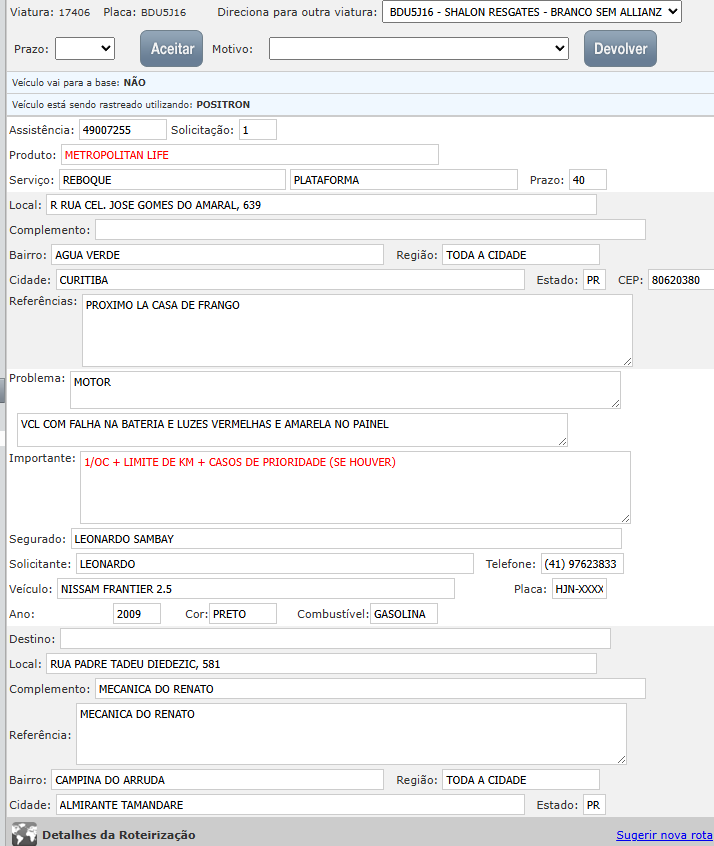The image size is (714, 846).
Task: Click the empty Destino field
Action: click(335, 638)
